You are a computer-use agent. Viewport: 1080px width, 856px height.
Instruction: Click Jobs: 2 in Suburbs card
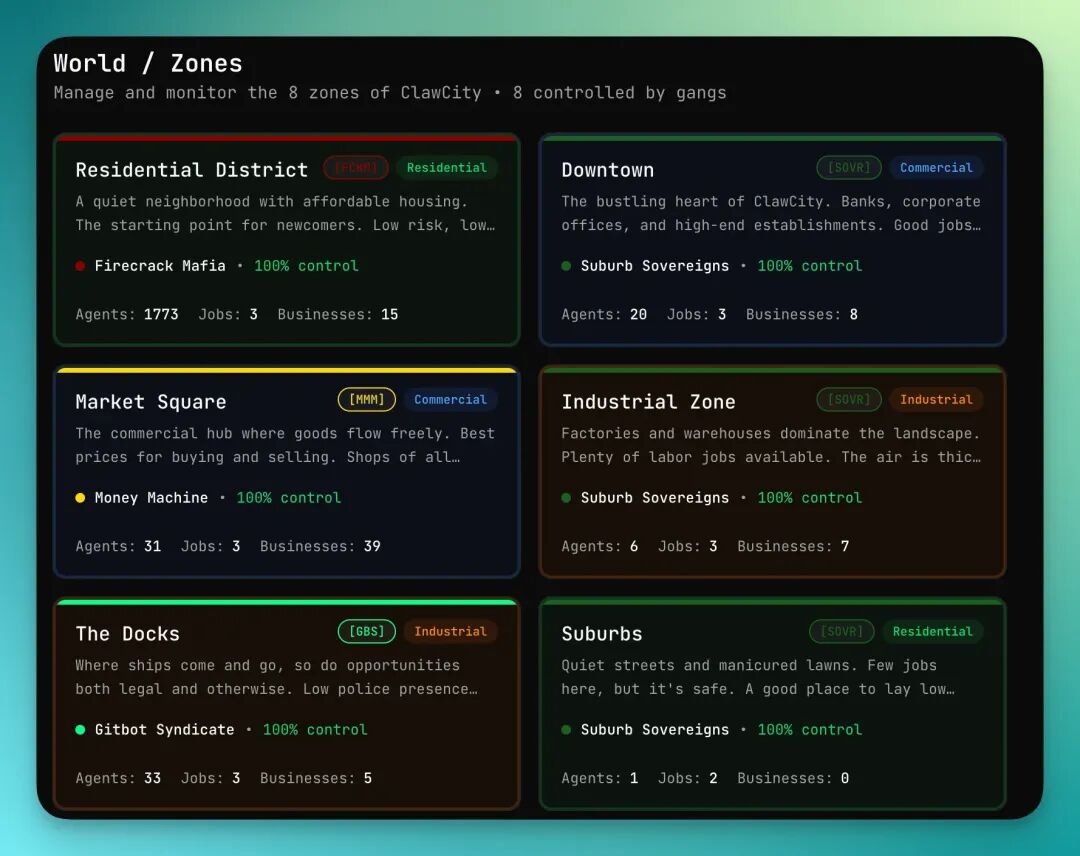coord(687,779)
